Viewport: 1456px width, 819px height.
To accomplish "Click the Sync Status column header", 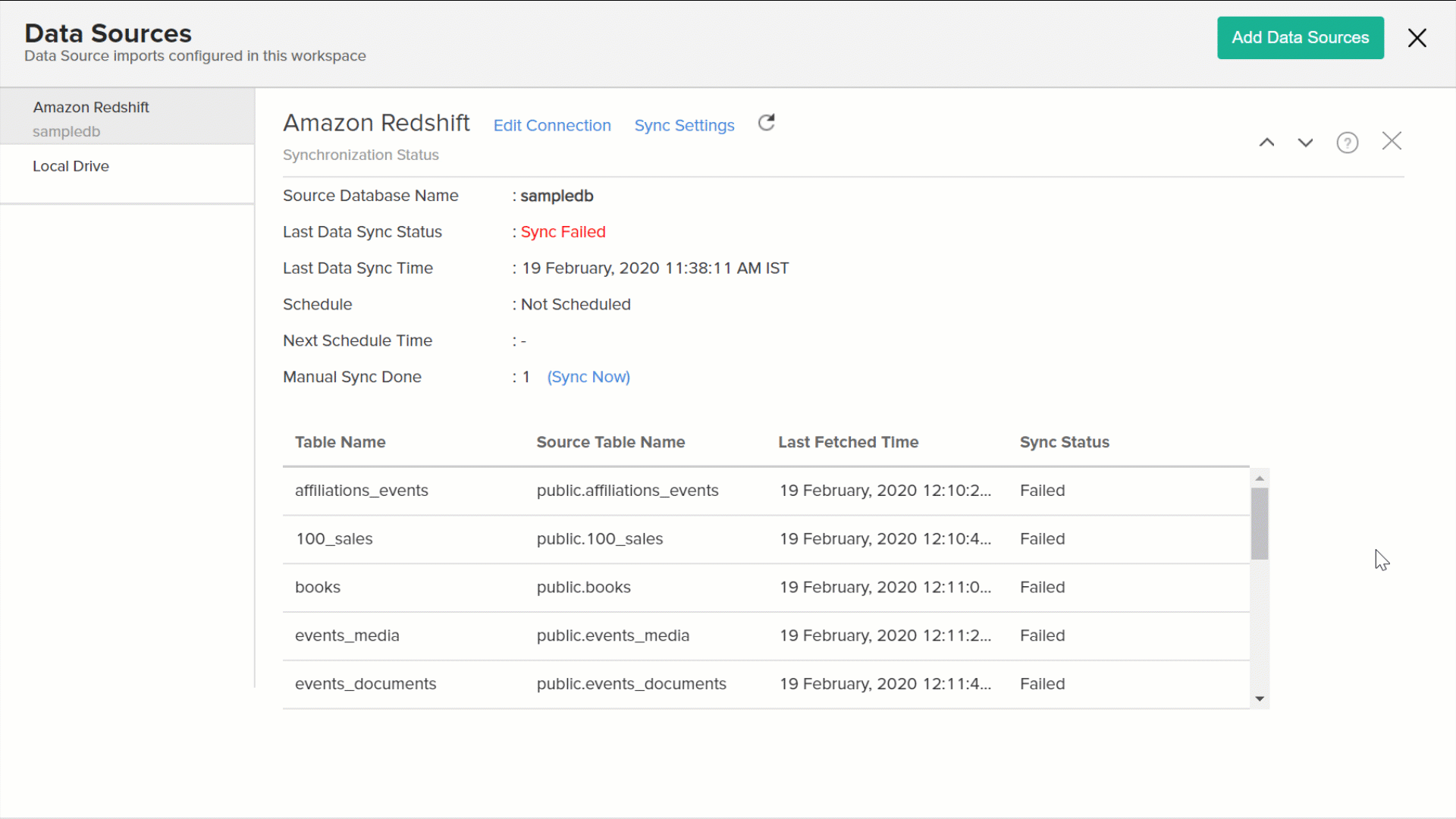I will (x=1064, y=442).
